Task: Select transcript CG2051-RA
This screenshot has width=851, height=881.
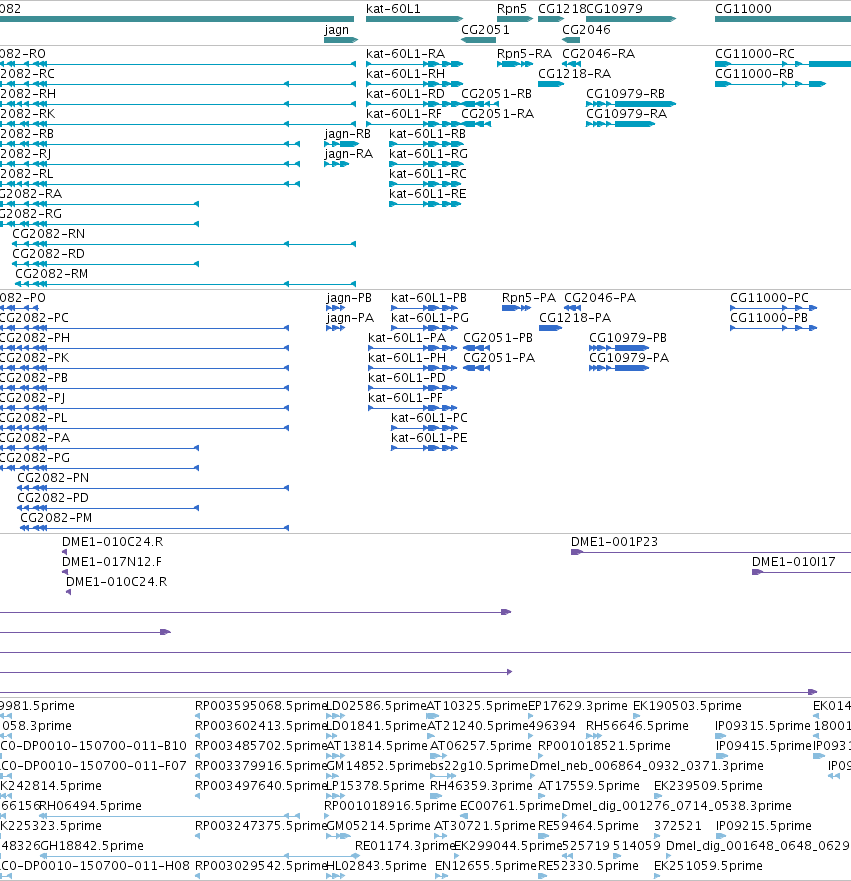Action: 476,124
